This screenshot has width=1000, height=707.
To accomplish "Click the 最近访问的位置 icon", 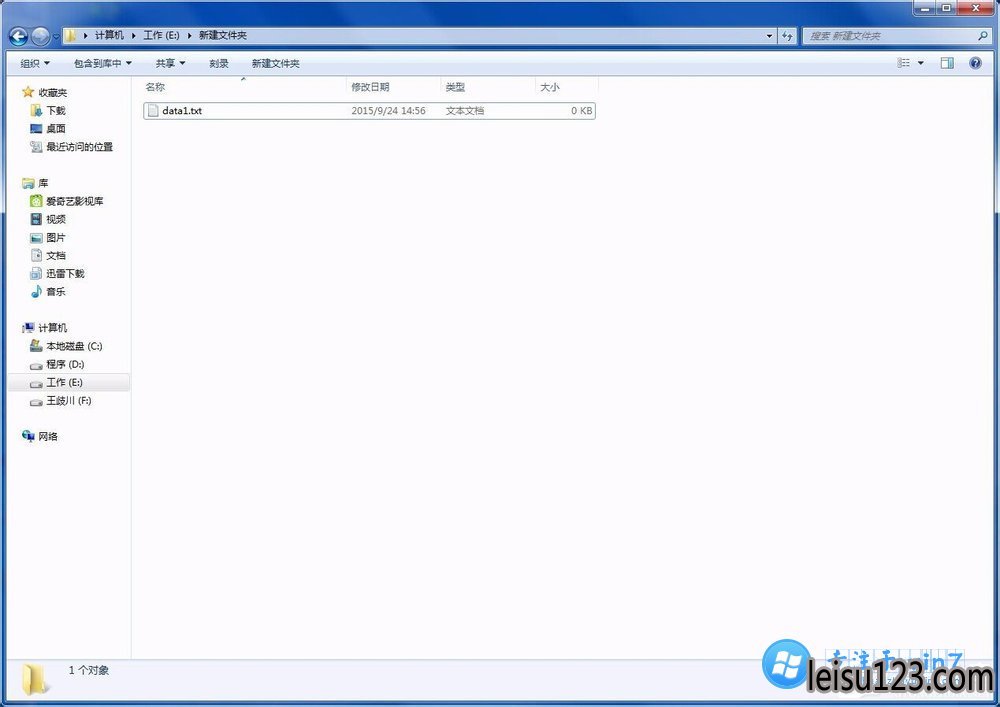I will click(36, 147).
